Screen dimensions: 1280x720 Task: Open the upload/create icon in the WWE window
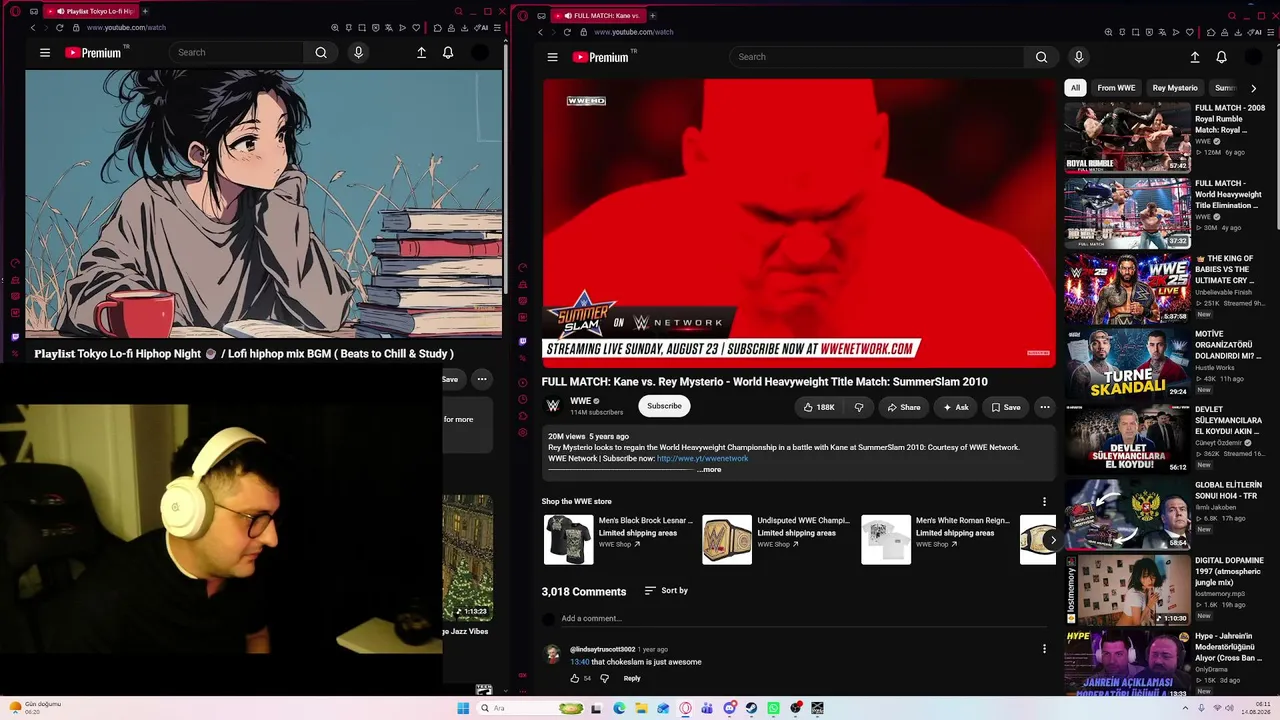[1194, 57]
